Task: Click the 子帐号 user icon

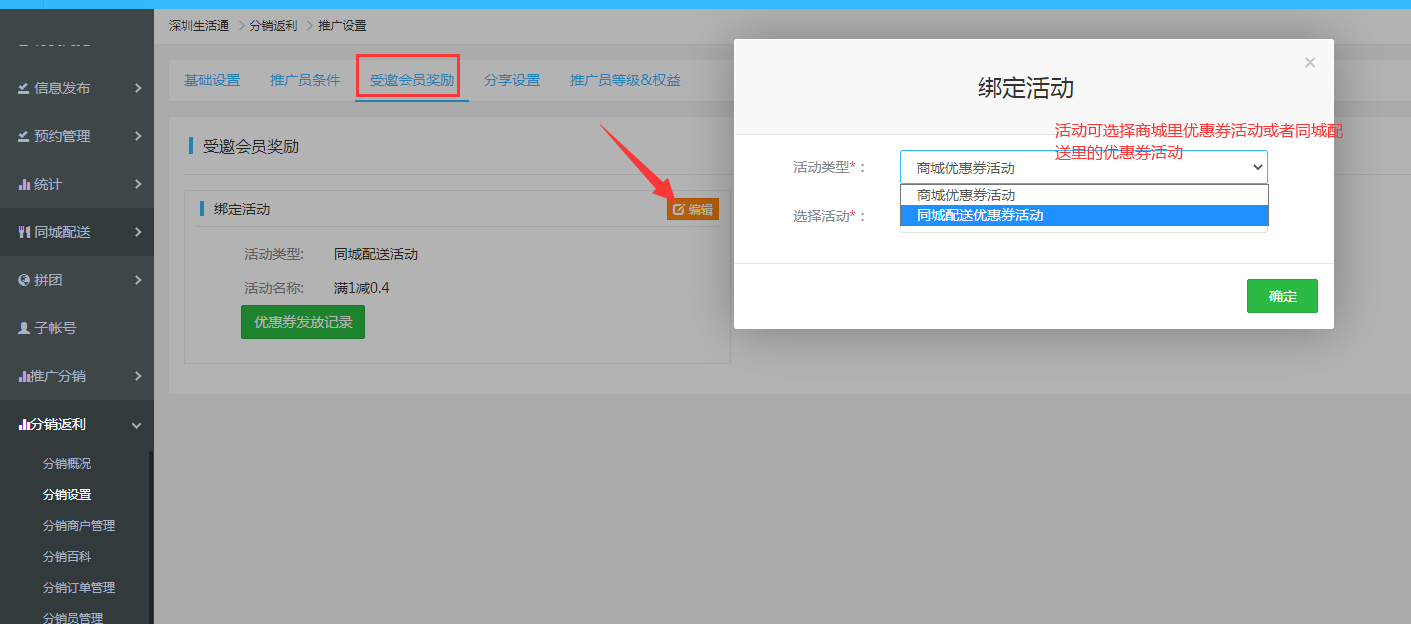Action: (x=24, y=328)
